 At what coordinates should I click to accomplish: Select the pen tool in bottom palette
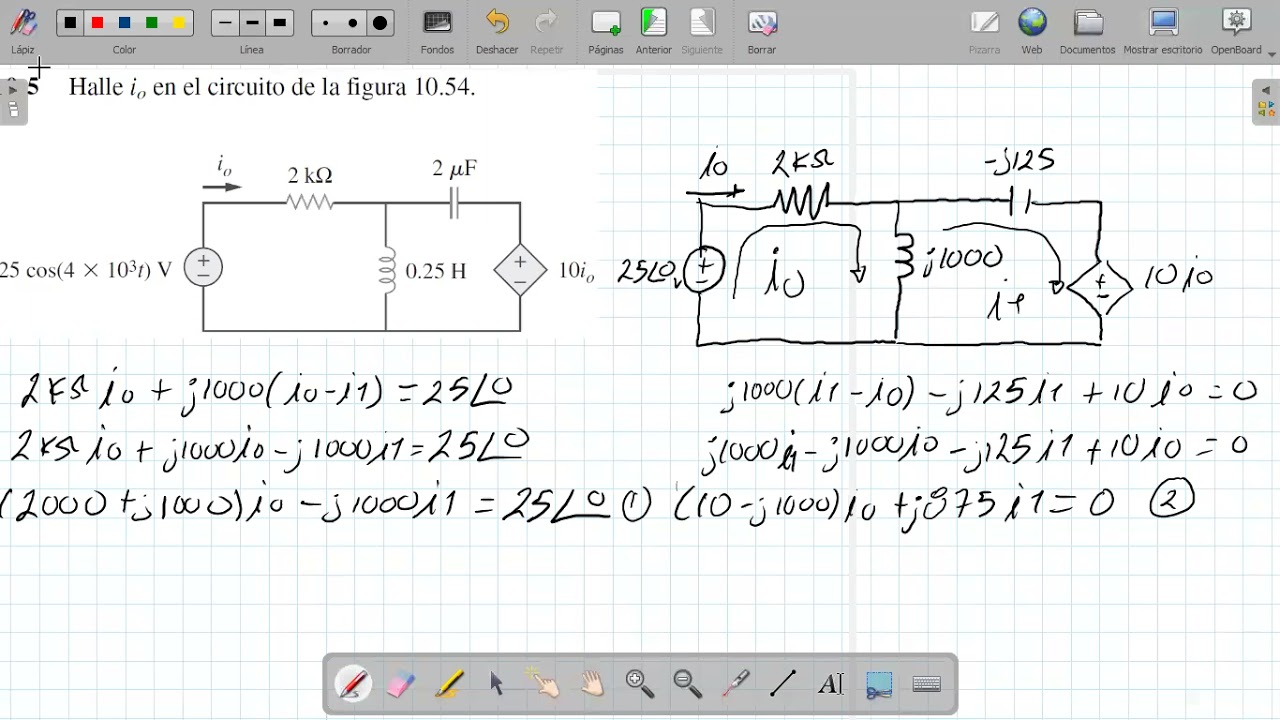353,684
